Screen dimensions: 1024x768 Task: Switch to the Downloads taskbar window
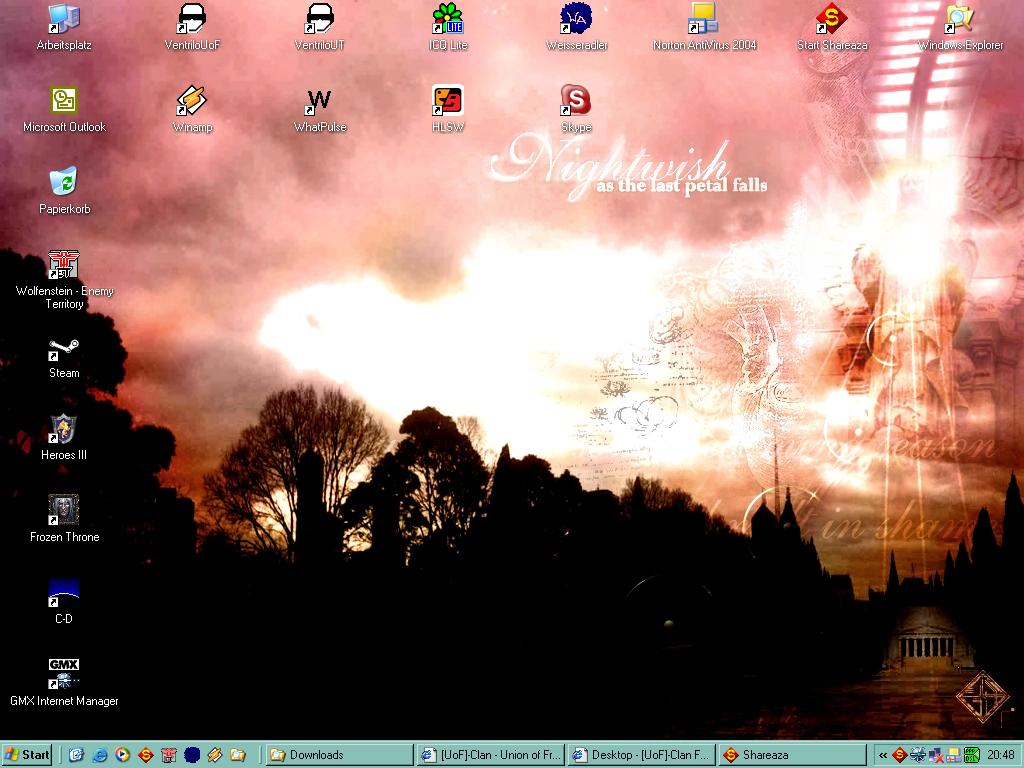click(340, 755)
